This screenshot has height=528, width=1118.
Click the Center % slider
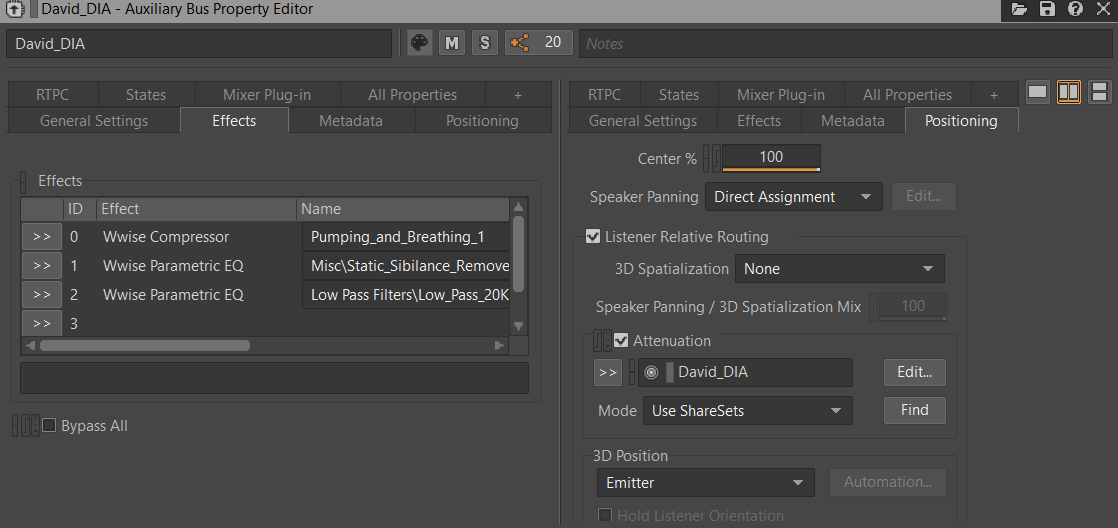click(771, 157)
